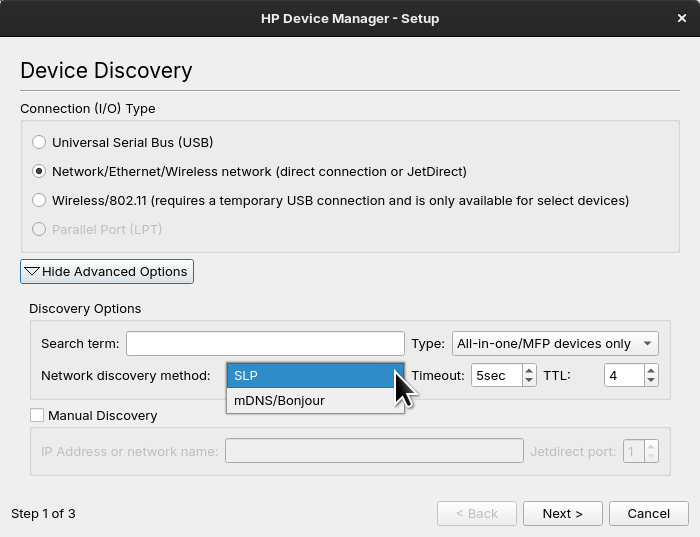
Task: Open the Type devices dropdown
Action: pos(555,343)
